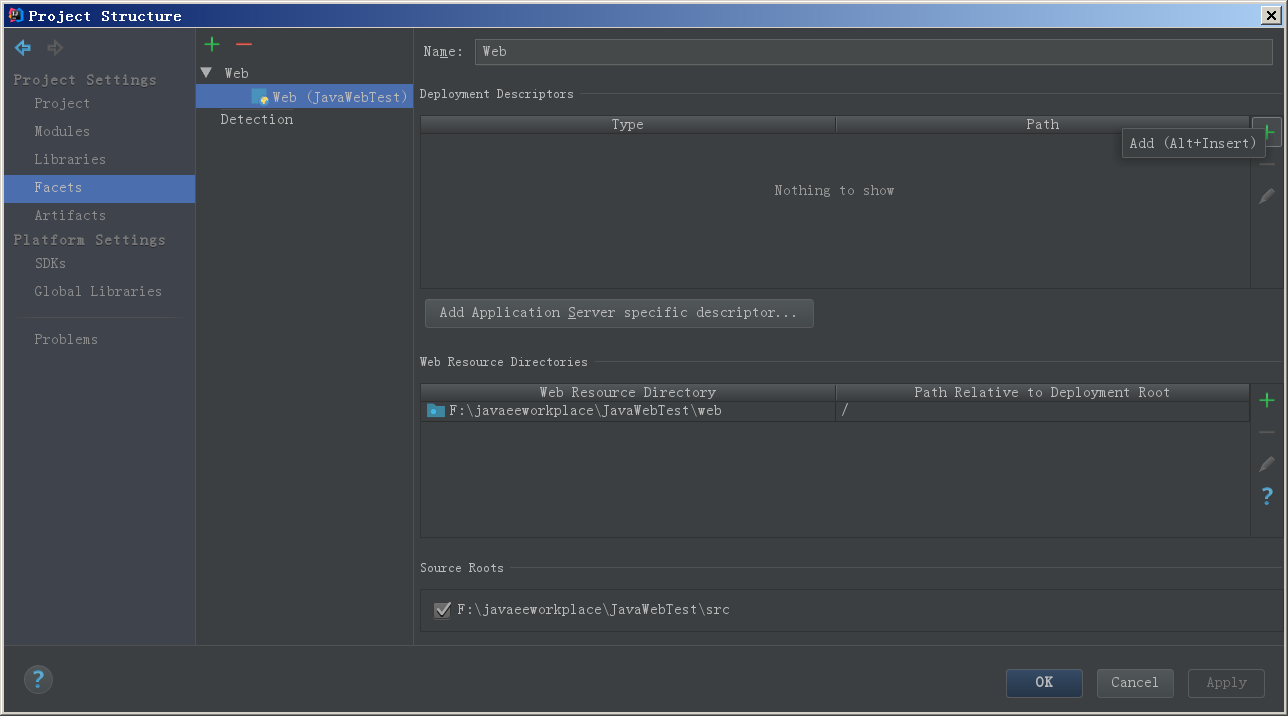Edit deployment descriptor with pencil icon

pyautogui.click(x=1267, y=196)
